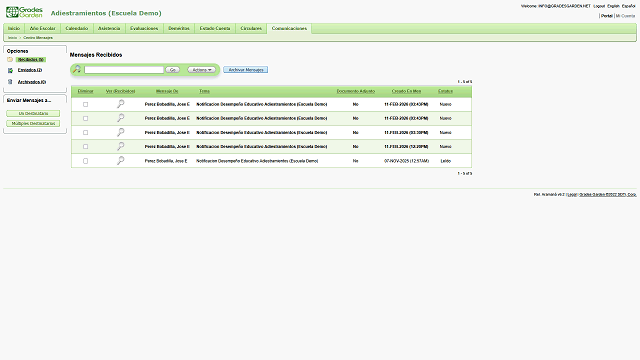Open the Deméritos tab
This screenshot has height=360, width=640.
click(179, 28)
